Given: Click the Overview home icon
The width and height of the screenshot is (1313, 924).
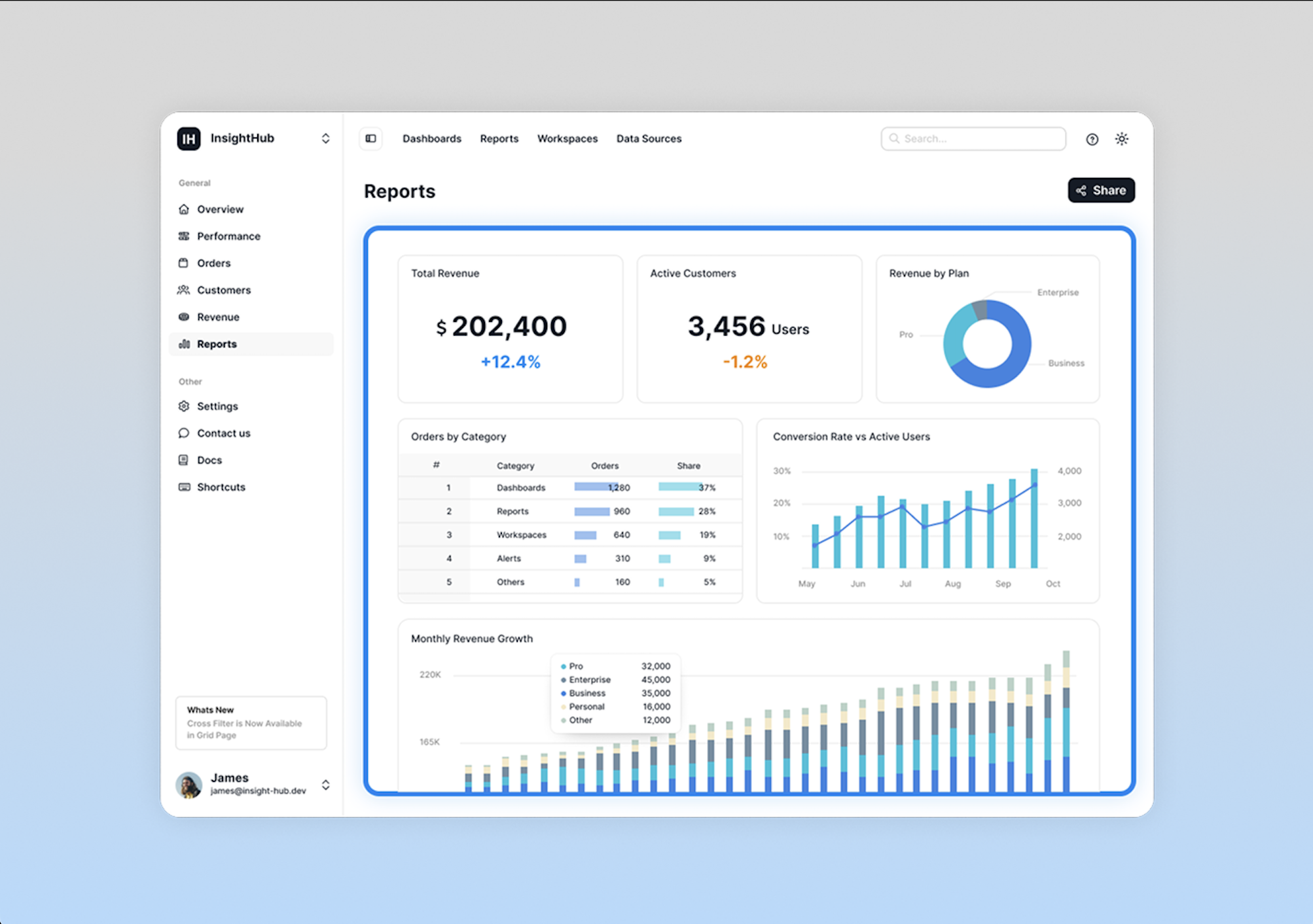Looking at the screenshot, I should click(184, 209).
